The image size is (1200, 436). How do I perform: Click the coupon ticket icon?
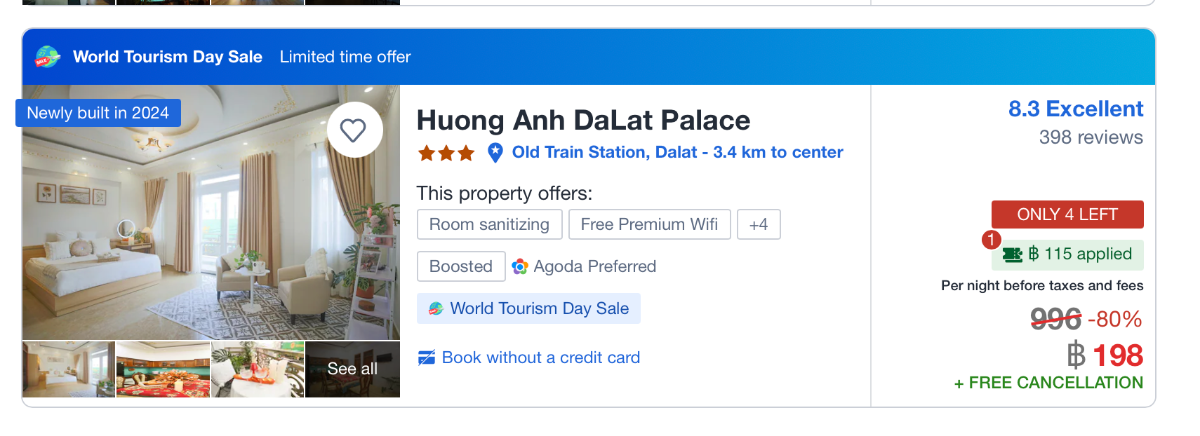(x=1012, y=254)
